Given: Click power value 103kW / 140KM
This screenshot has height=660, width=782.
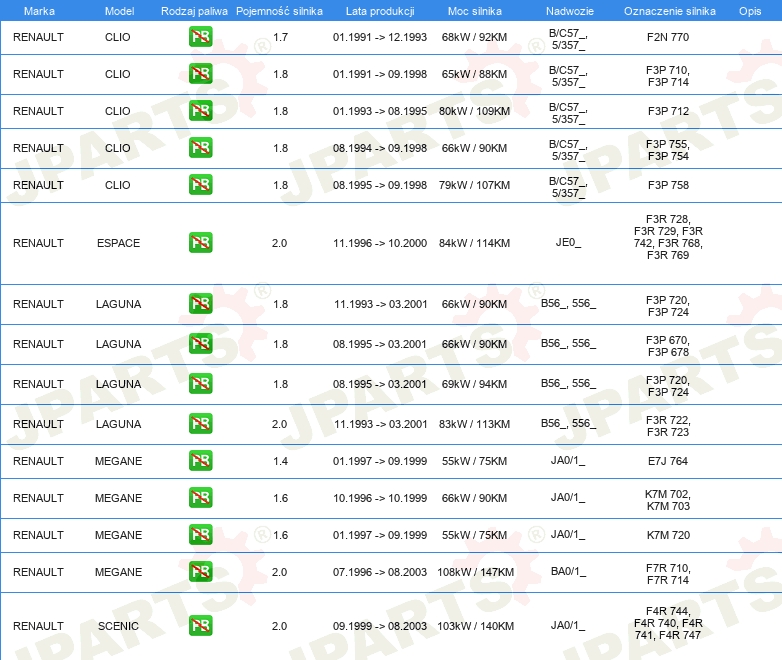Looking at the screenshot, I should (x=475, y=626).
